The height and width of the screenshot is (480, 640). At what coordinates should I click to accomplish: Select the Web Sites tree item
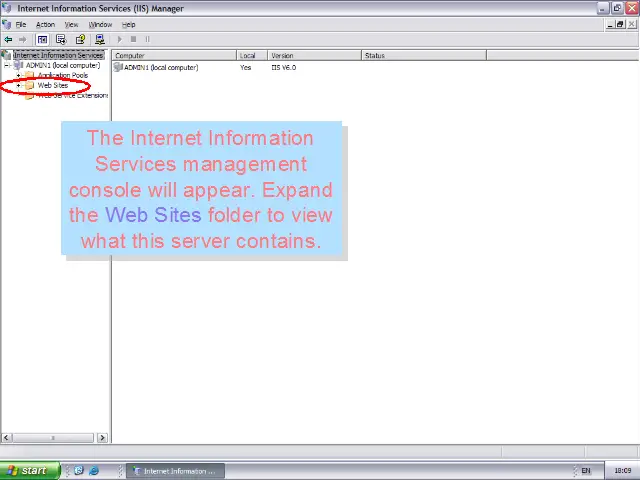(x=53, y=85)
